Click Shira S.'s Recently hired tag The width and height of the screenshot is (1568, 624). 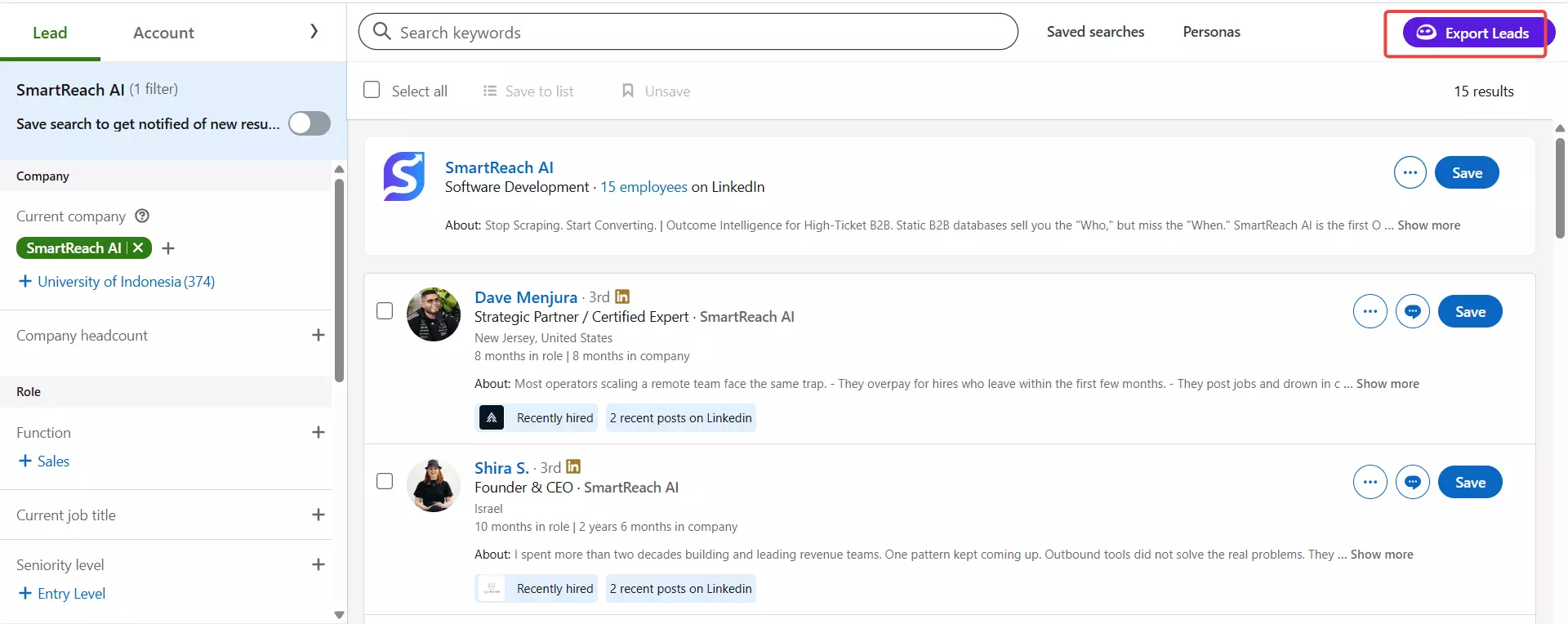pos(537,588)
